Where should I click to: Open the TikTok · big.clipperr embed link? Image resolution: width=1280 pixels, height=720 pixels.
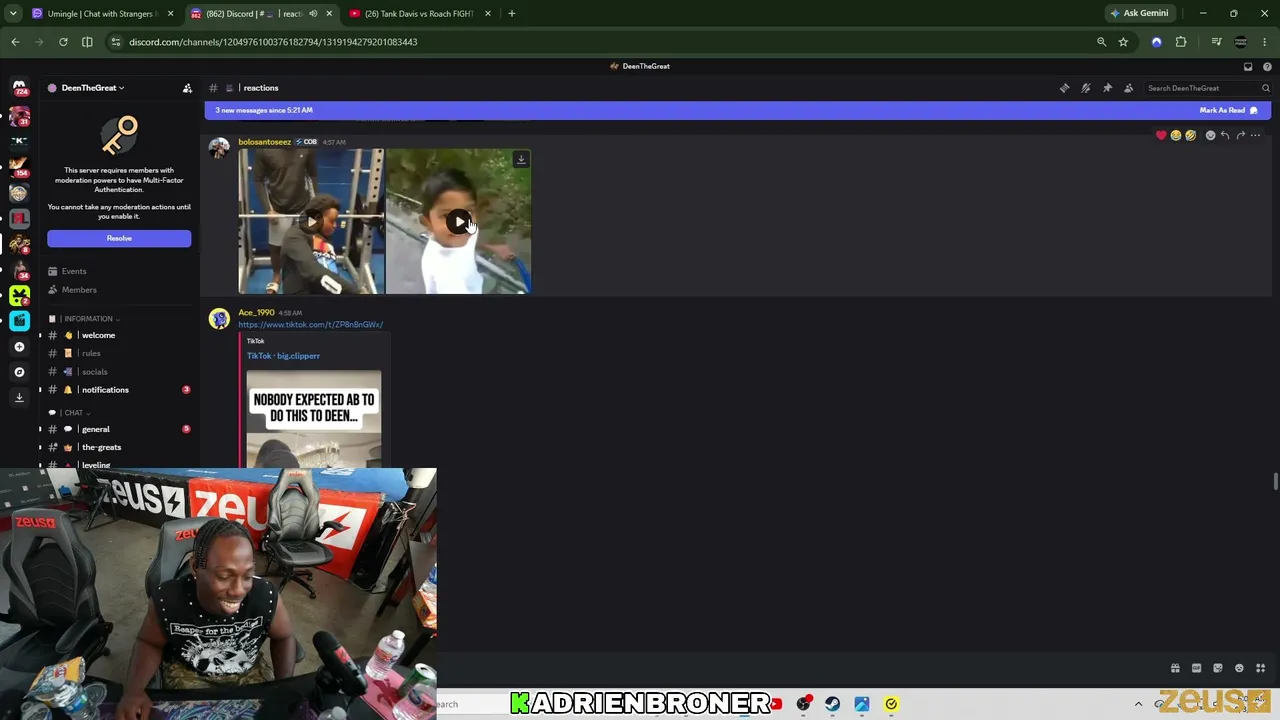pyautogui.click(x=283, y=356)
